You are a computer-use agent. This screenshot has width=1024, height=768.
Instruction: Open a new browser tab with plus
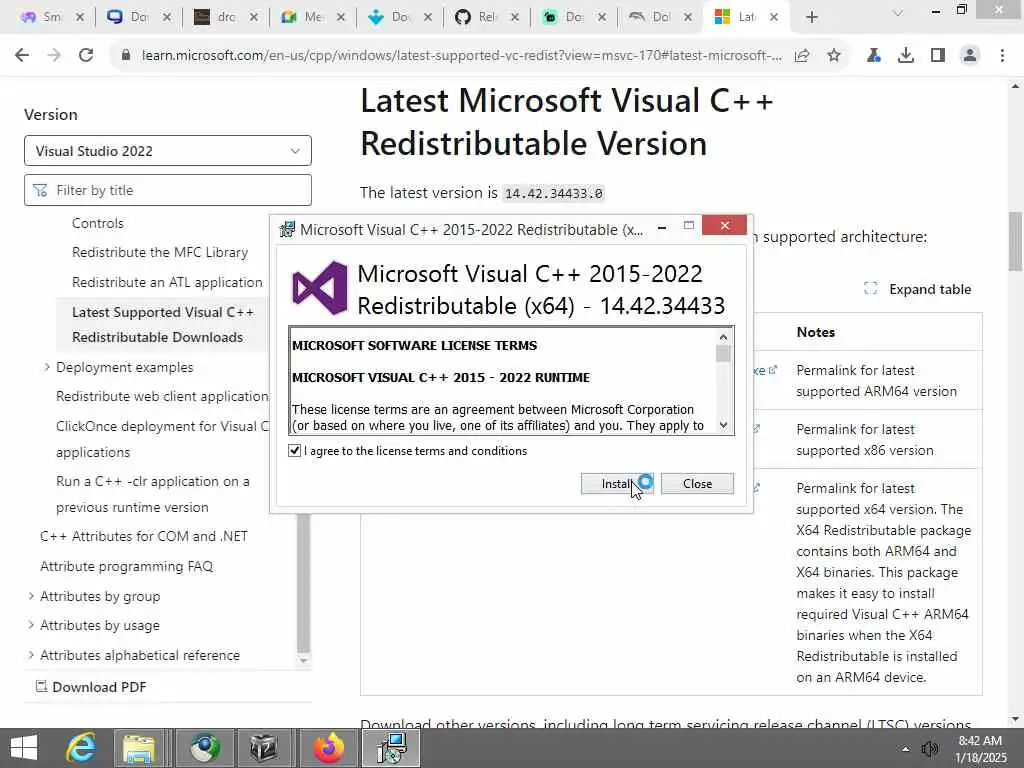[x=812, y=17]
